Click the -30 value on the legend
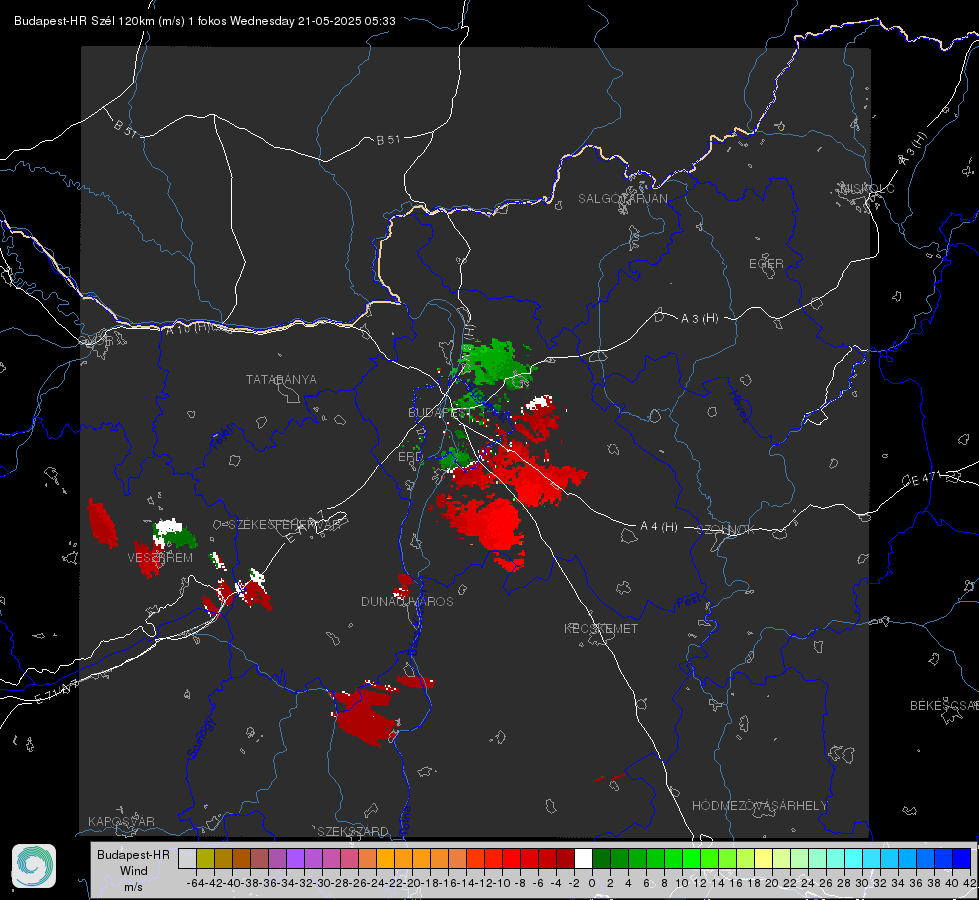This screenshot has width=979, height=900. [322, 883]
